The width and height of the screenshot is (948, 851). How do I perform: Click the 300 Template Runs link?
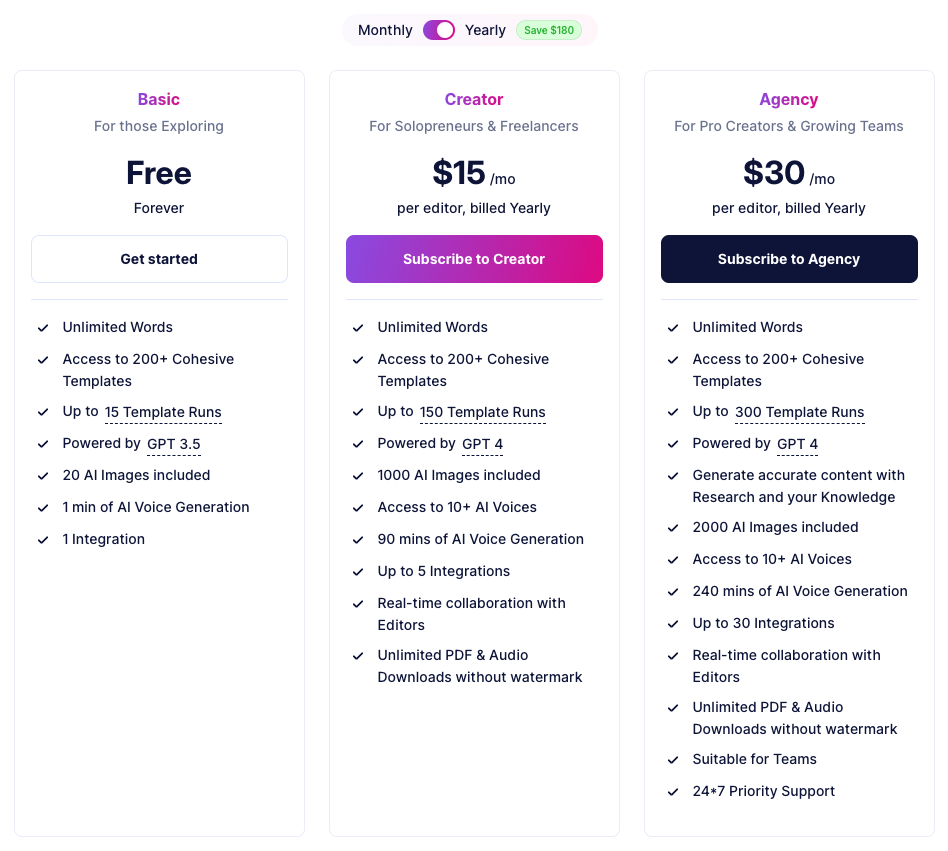tap(799, 412)
